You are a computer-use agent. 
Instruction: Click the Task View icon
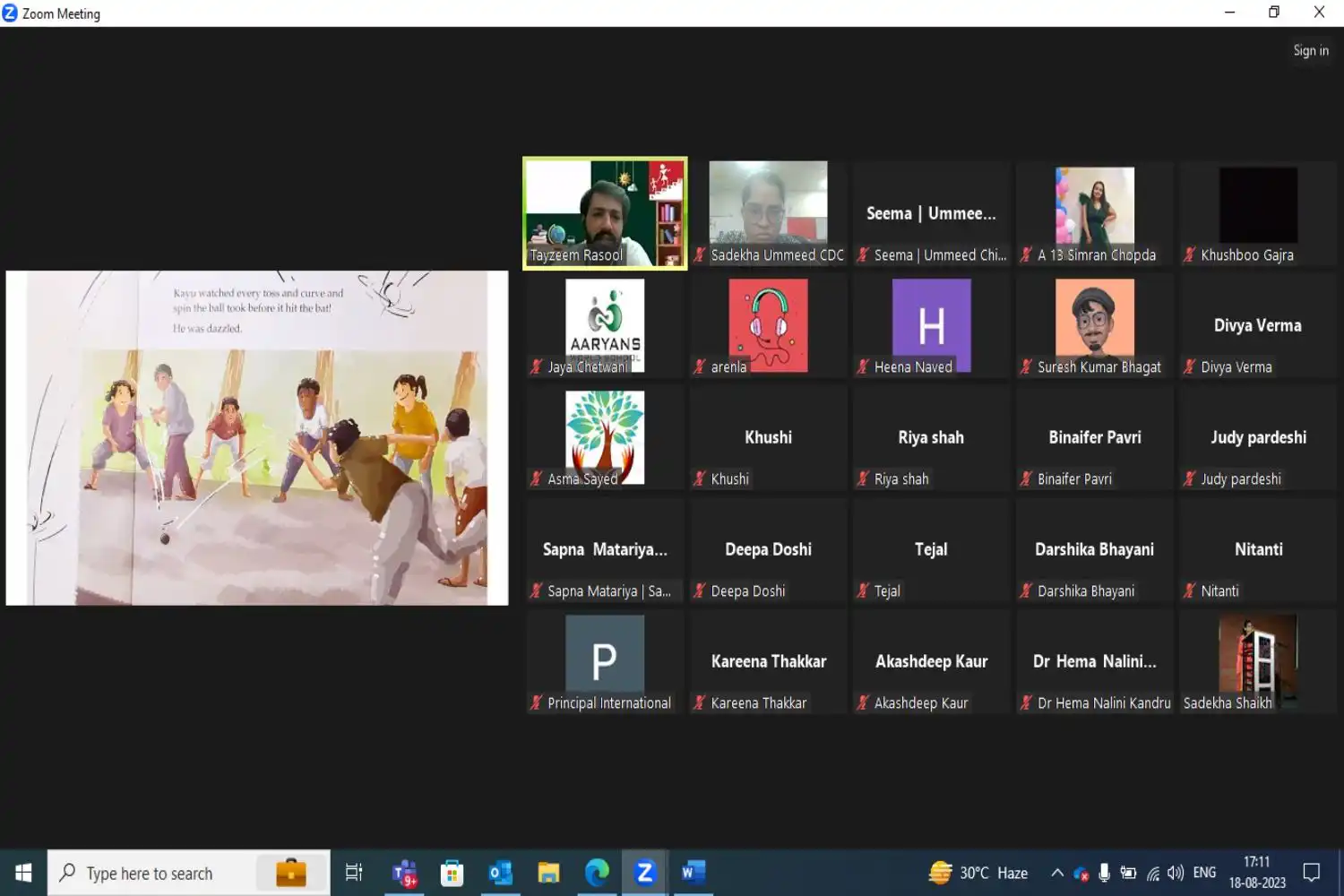pos(354,873)
